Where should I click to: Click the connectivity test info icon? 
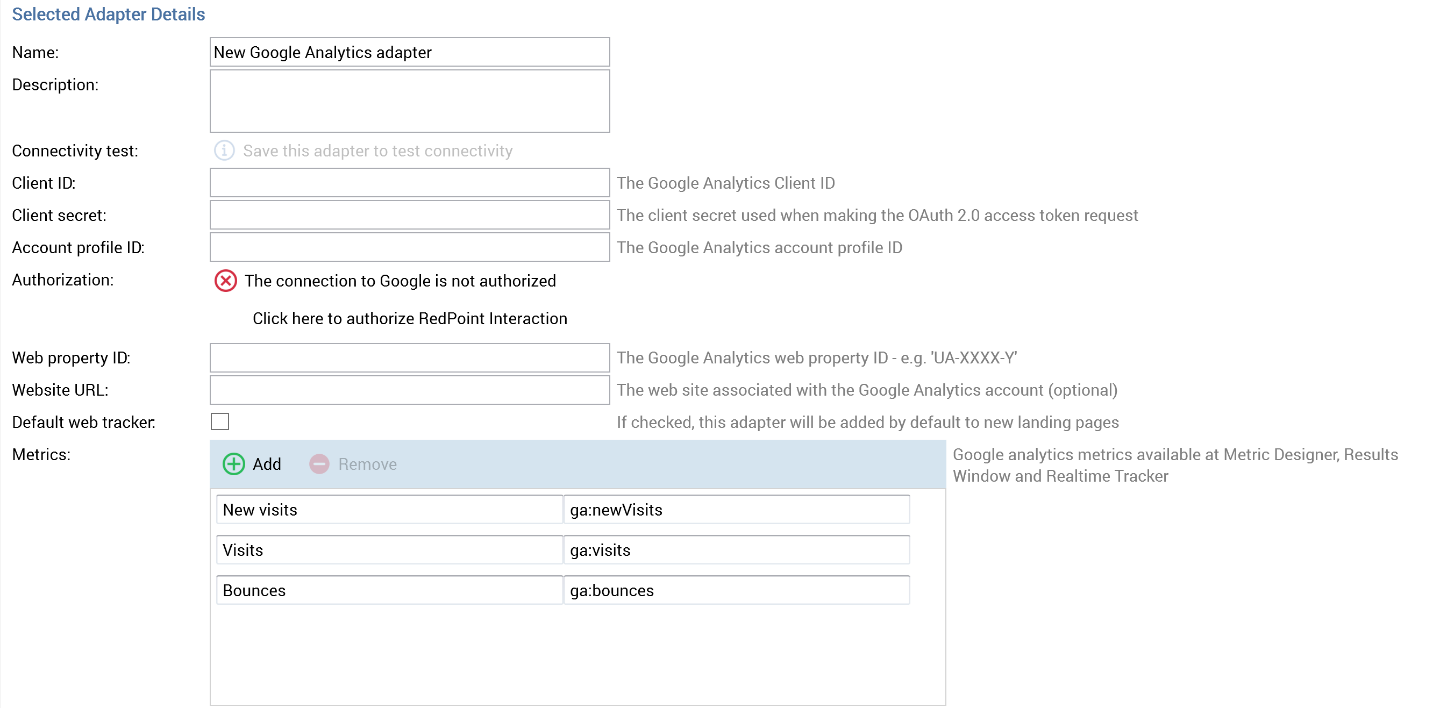(x=225, y=151)
